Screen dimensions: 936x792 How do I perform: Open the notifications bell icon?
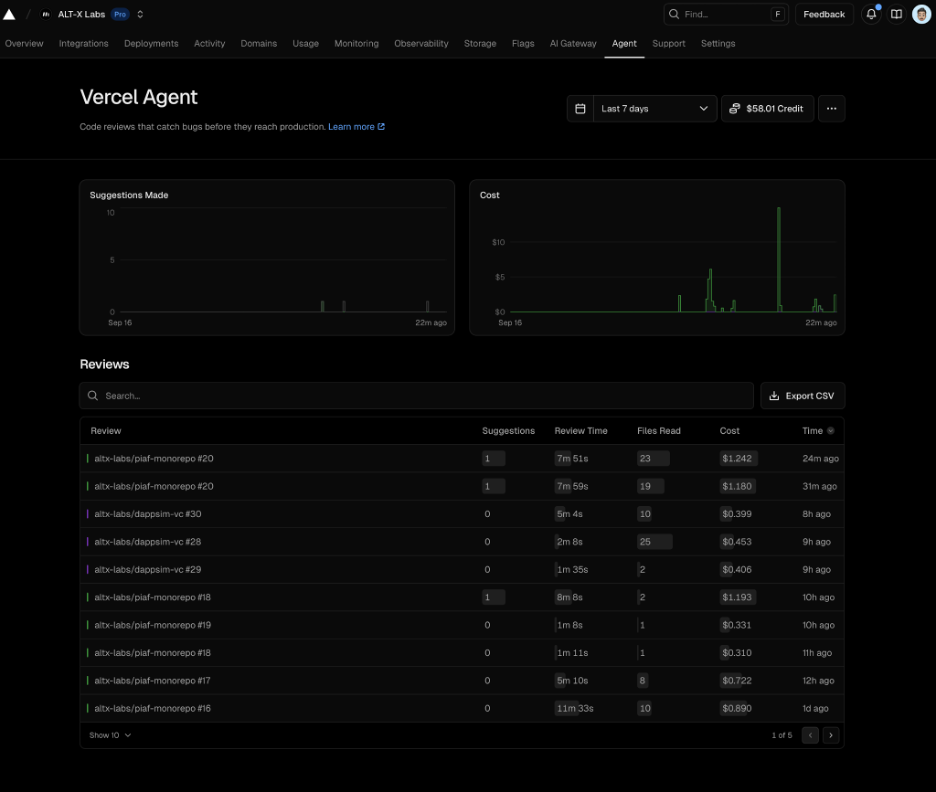pos(871,14)
